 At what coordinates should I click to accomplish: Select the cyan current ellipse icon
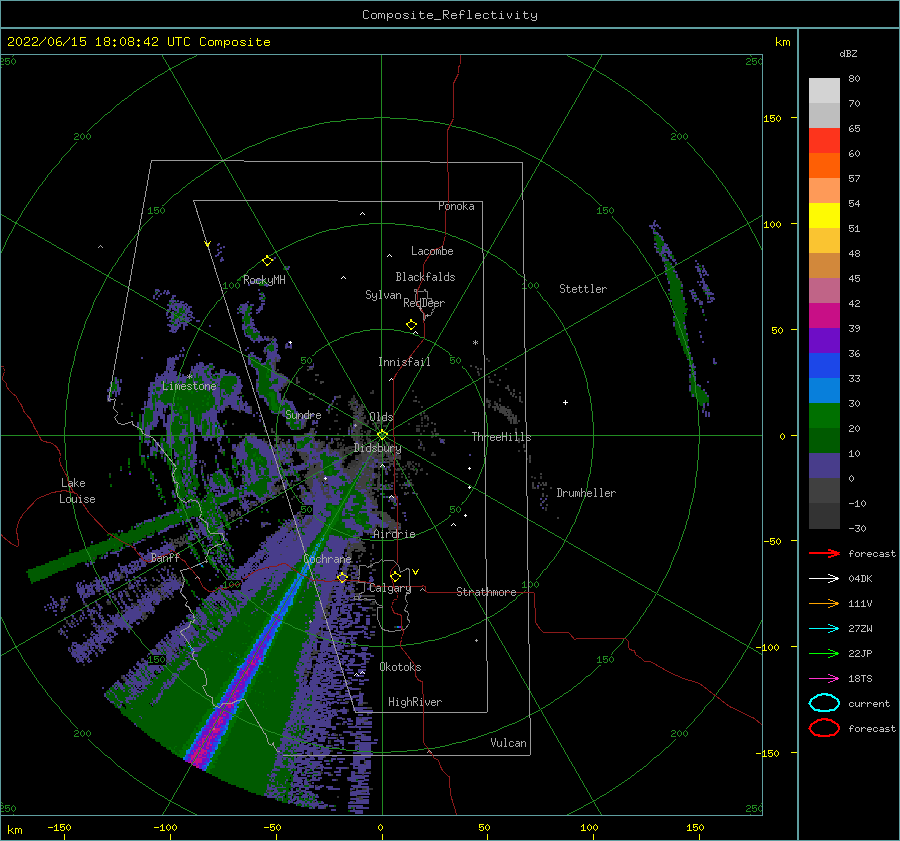(x=824, y=703)
